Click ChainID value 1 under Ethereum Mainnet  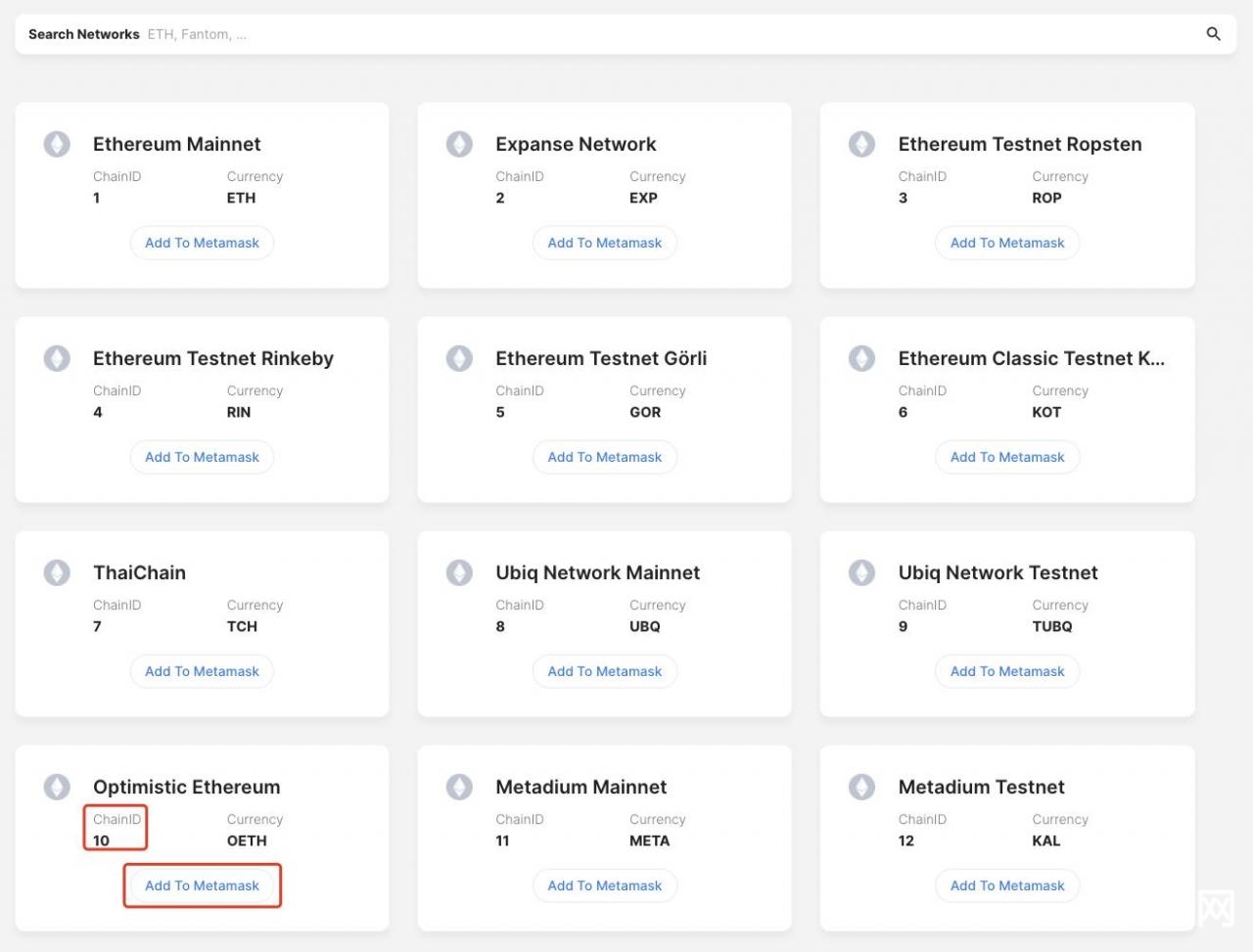[x=96, y=198]
